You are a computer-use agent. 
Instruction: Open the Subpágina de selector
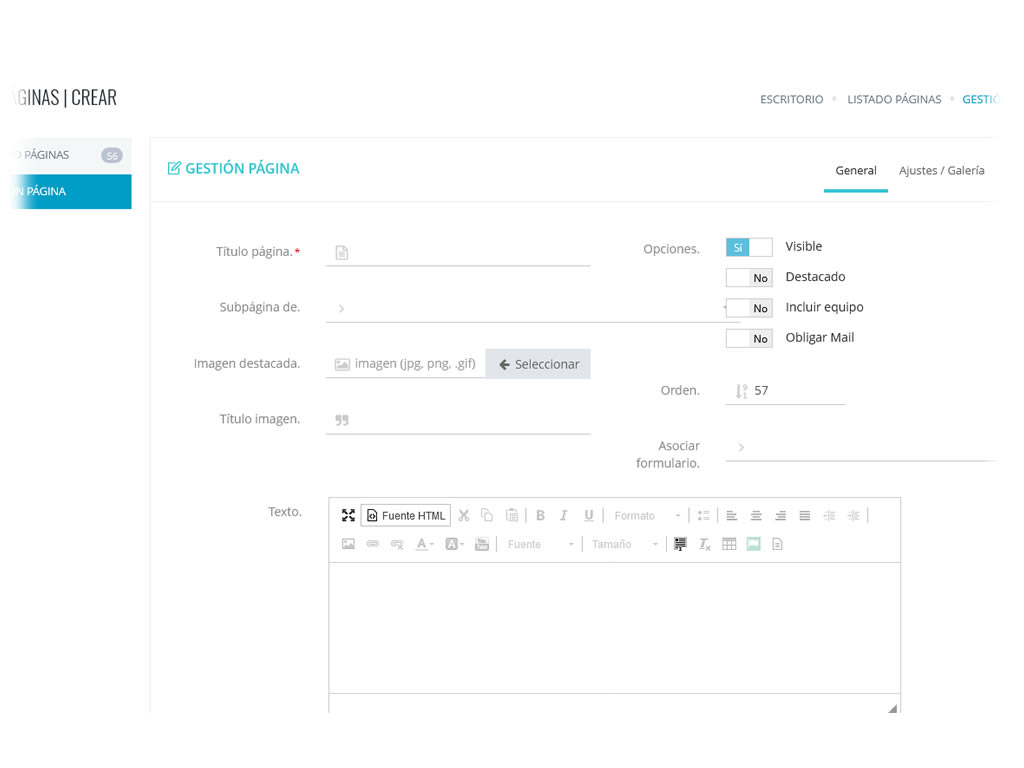coord(525,308)
